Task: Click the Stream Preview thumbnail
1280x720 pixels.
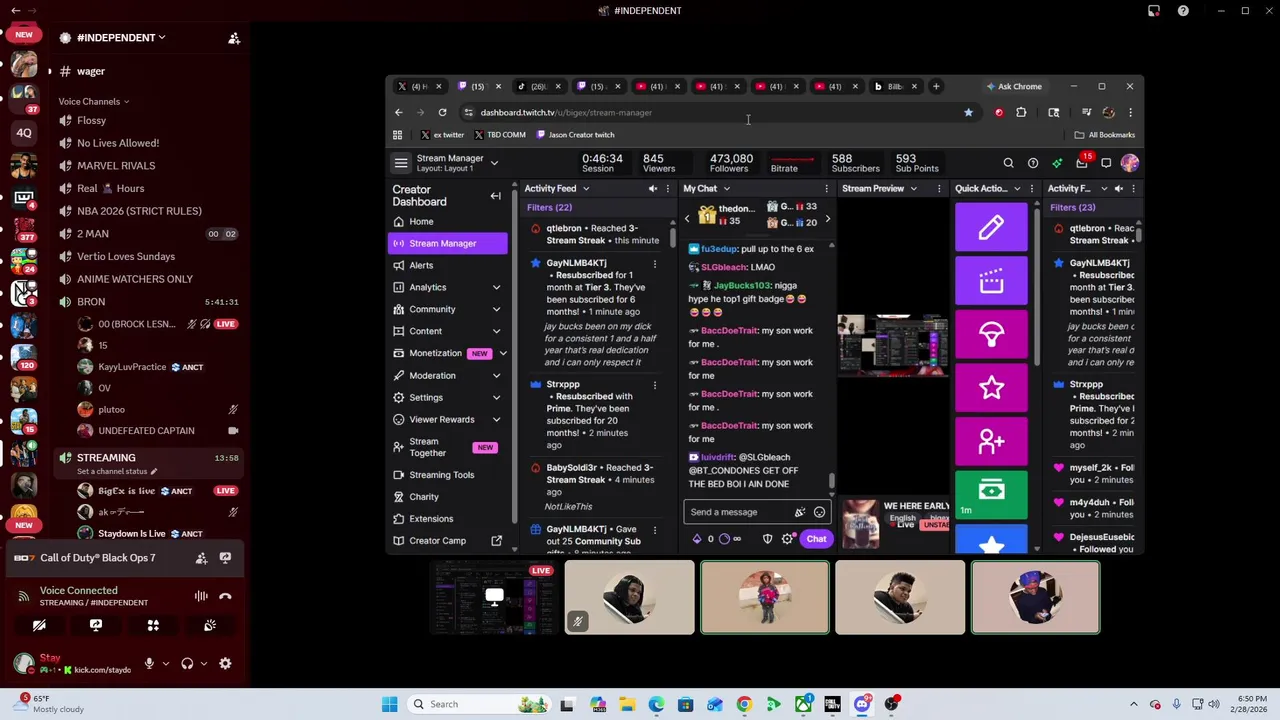Action: tap(893, 346)
